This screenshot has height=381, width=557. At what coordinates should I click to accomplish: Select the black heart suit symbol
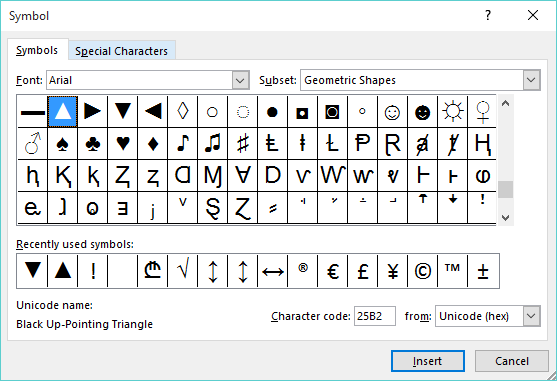coord(123,144)
